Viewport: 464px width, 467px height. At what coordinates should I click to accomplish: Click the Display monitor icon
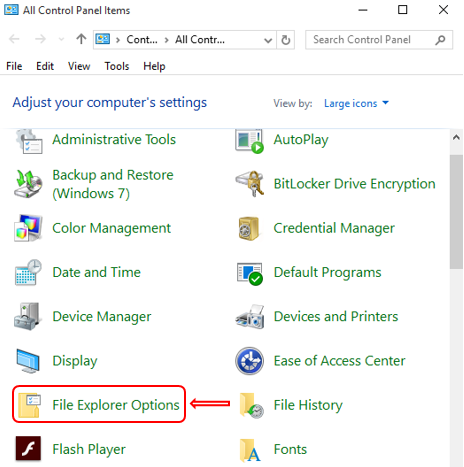[x=28, y=361]
